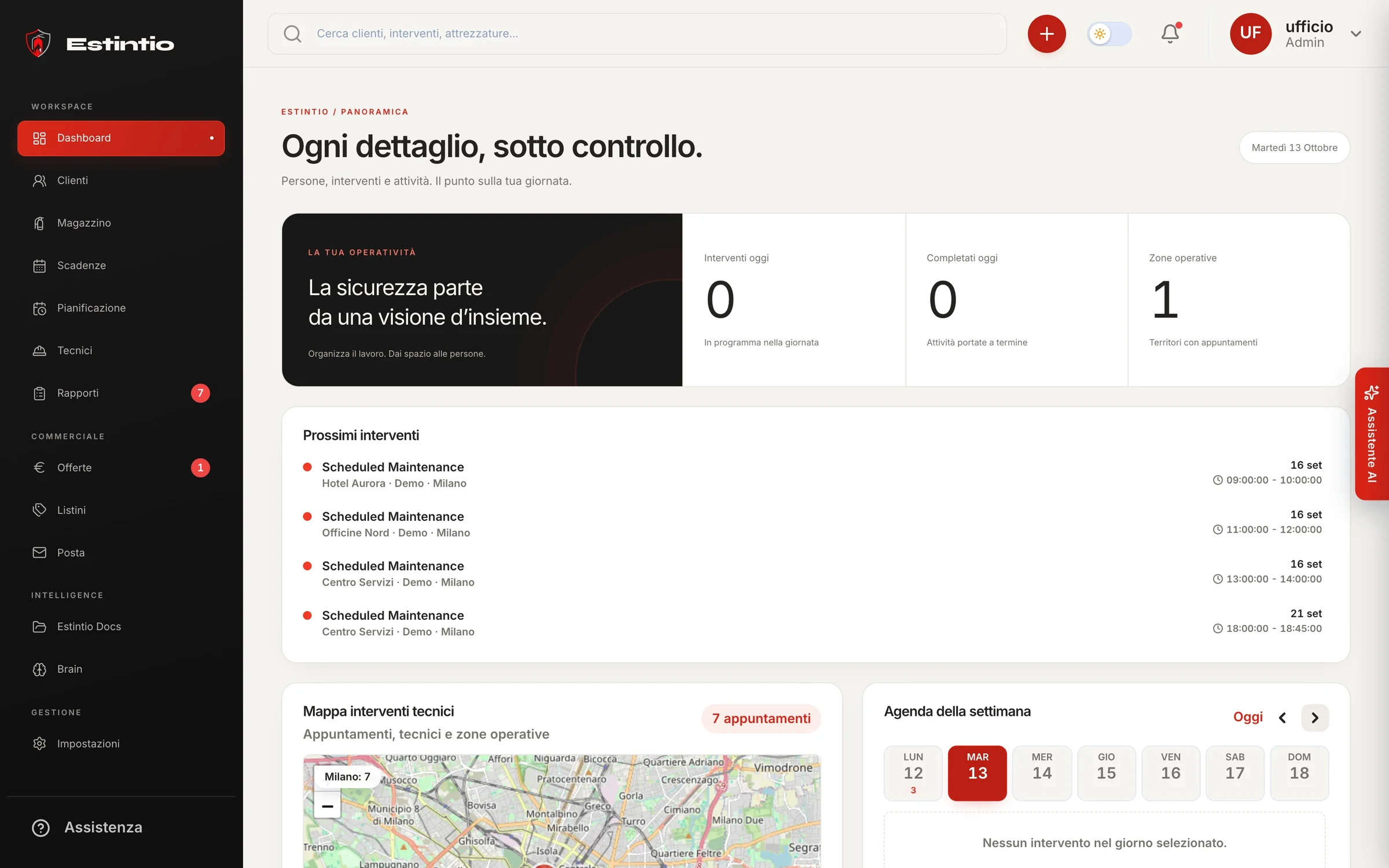Click the Tecnici hard-hat icon

39,351
